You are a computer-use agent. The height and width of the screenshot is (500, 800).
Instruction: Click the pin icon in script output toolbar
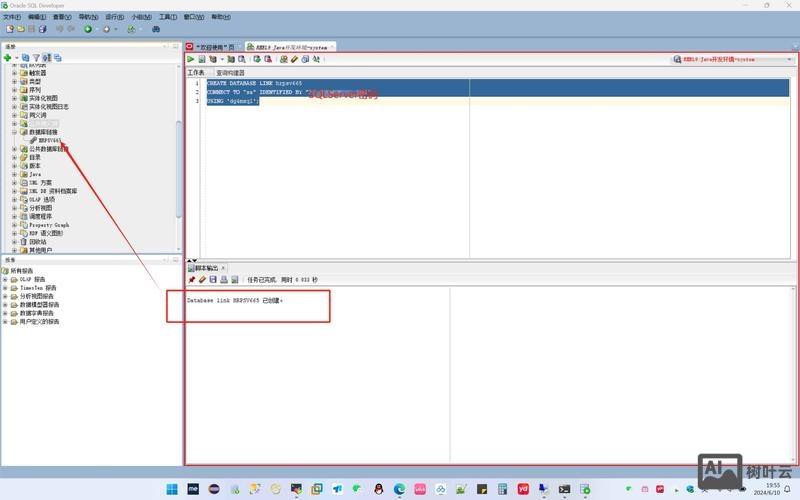(x=191, y=280)
